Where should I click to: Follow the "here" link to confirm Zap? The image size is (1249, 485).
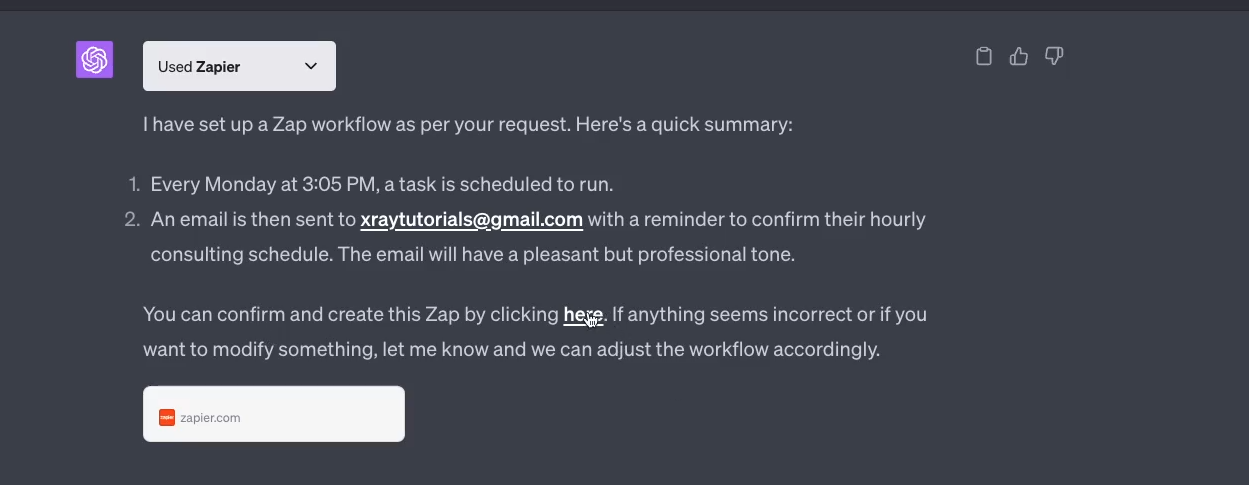583,315
